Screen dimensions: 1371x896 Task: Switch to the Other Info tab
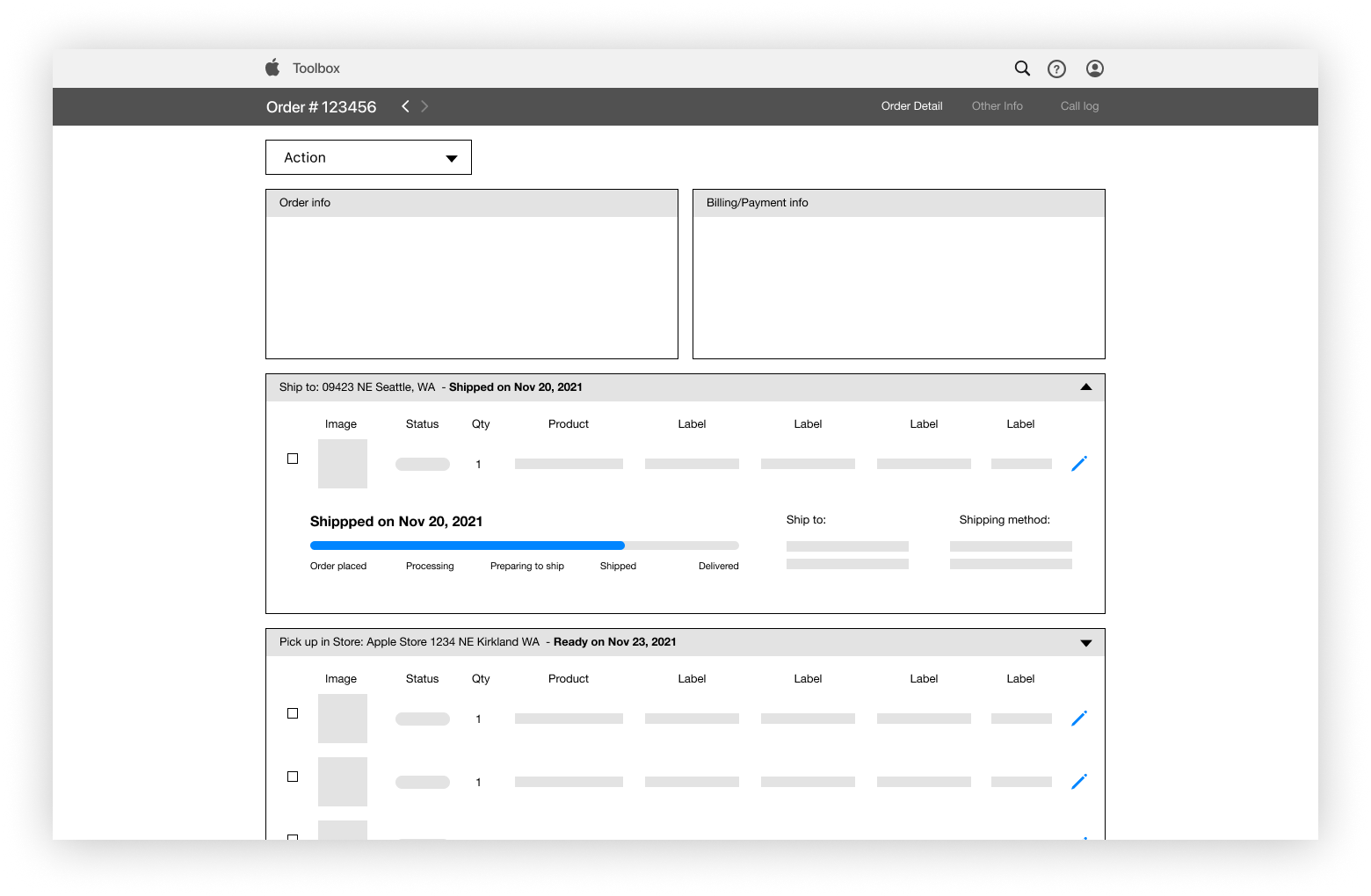pos(997,105)
